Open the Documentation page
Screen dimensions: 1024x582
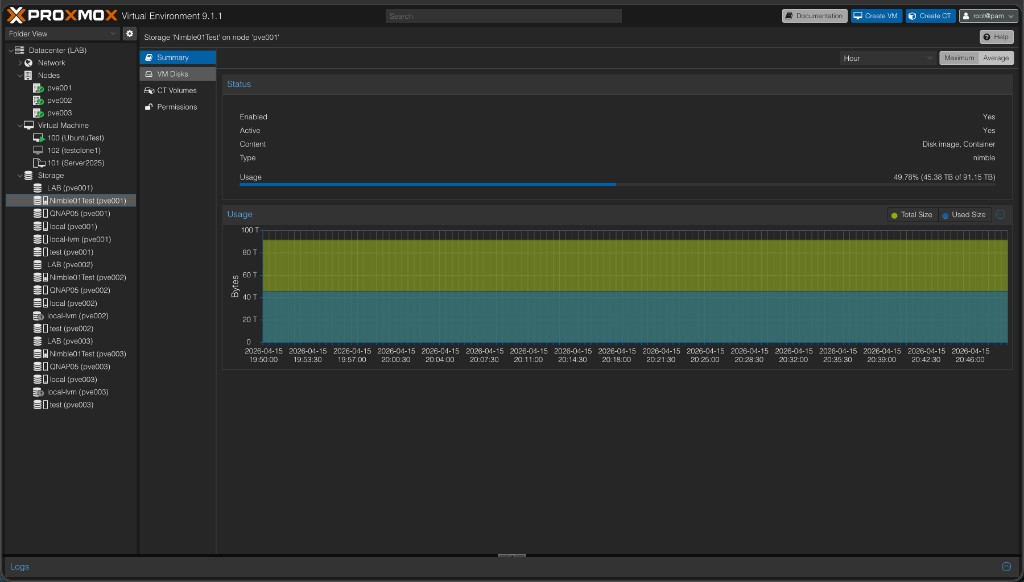click(812, 15)
